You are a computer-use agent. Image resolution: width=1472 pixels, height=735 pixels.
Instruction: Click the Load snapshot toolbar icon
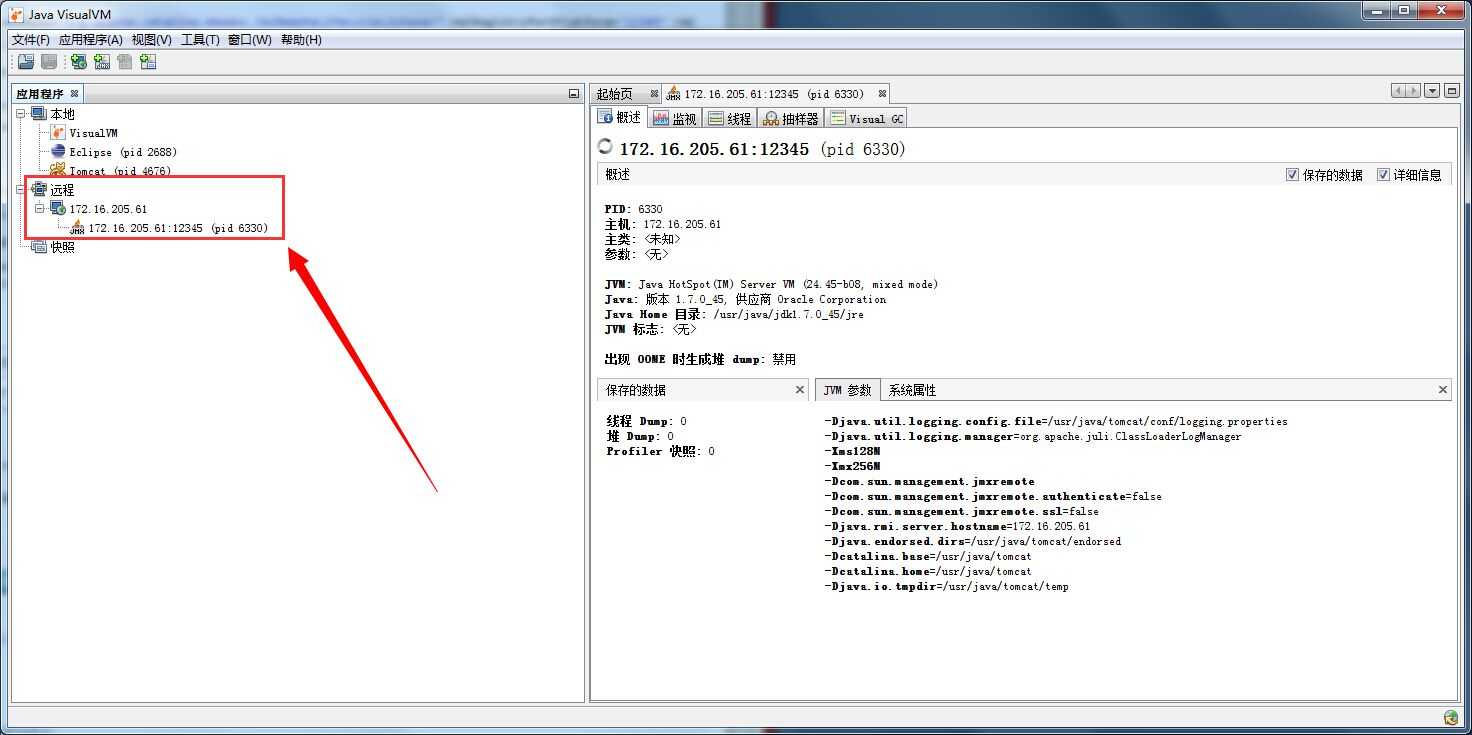(x=26, y=62)
